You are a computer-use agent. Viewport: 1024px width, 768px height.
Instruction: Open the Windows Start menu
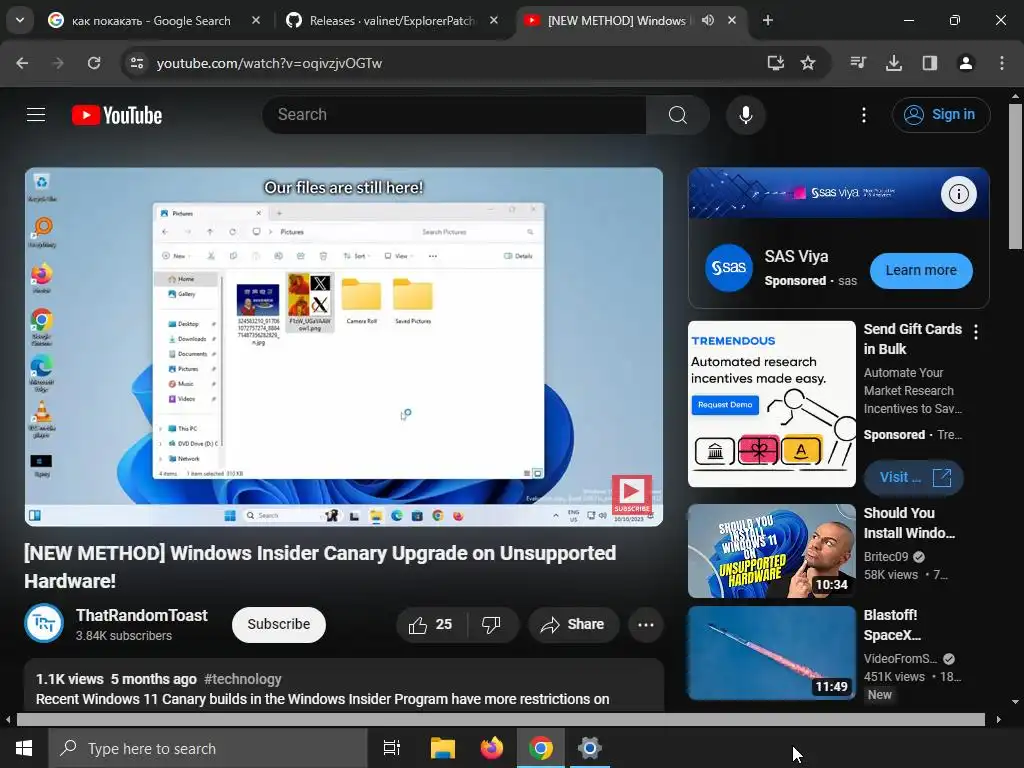24,748
